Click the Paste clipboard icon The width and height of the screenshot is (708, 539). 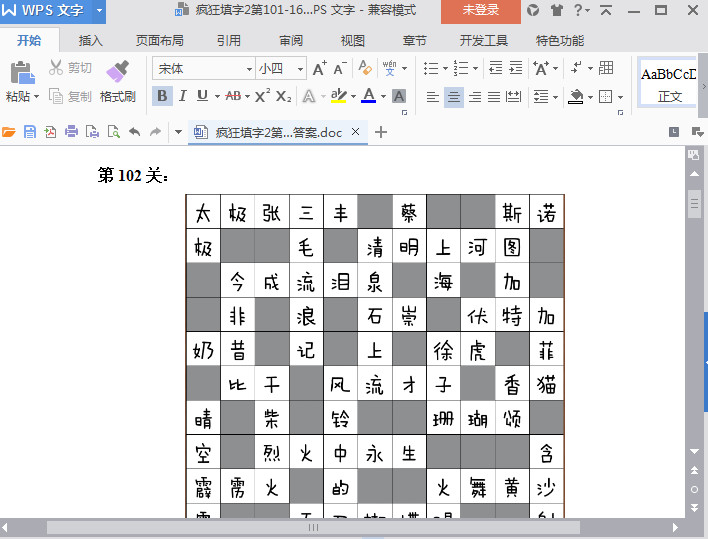pos(22,72)
